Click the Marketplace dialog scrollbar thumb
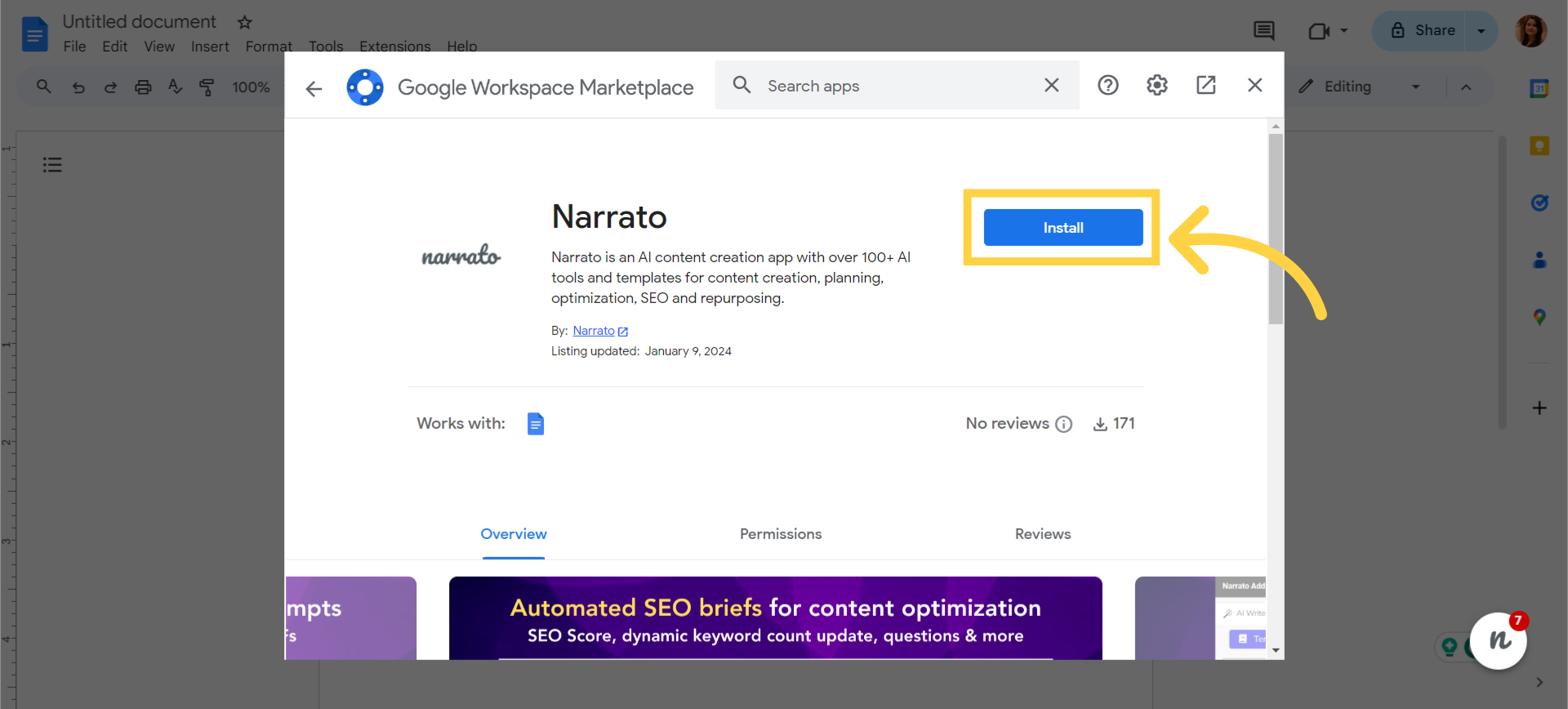1568x709 pixels. tap(1276, 229)
